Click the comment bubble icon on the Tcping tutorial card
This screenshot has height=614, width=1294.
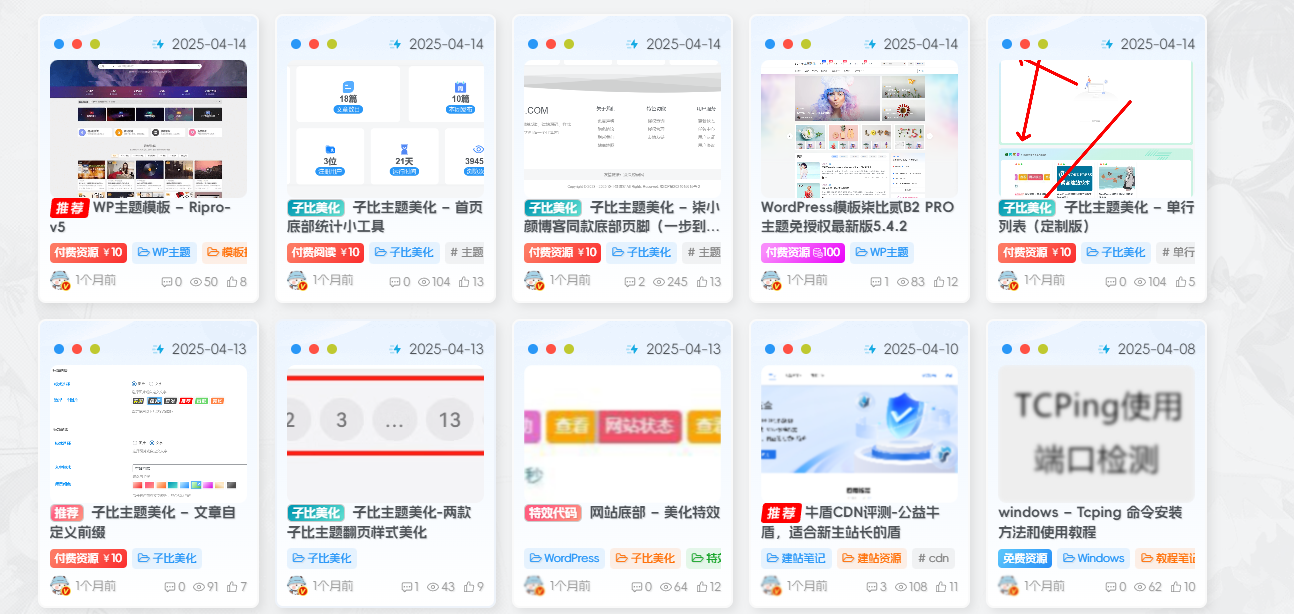1109,586
